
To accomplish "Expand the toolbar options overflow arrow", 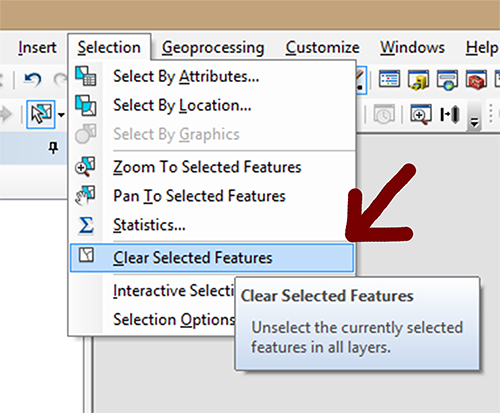I will pyautogui.click(x=474, y=122).
